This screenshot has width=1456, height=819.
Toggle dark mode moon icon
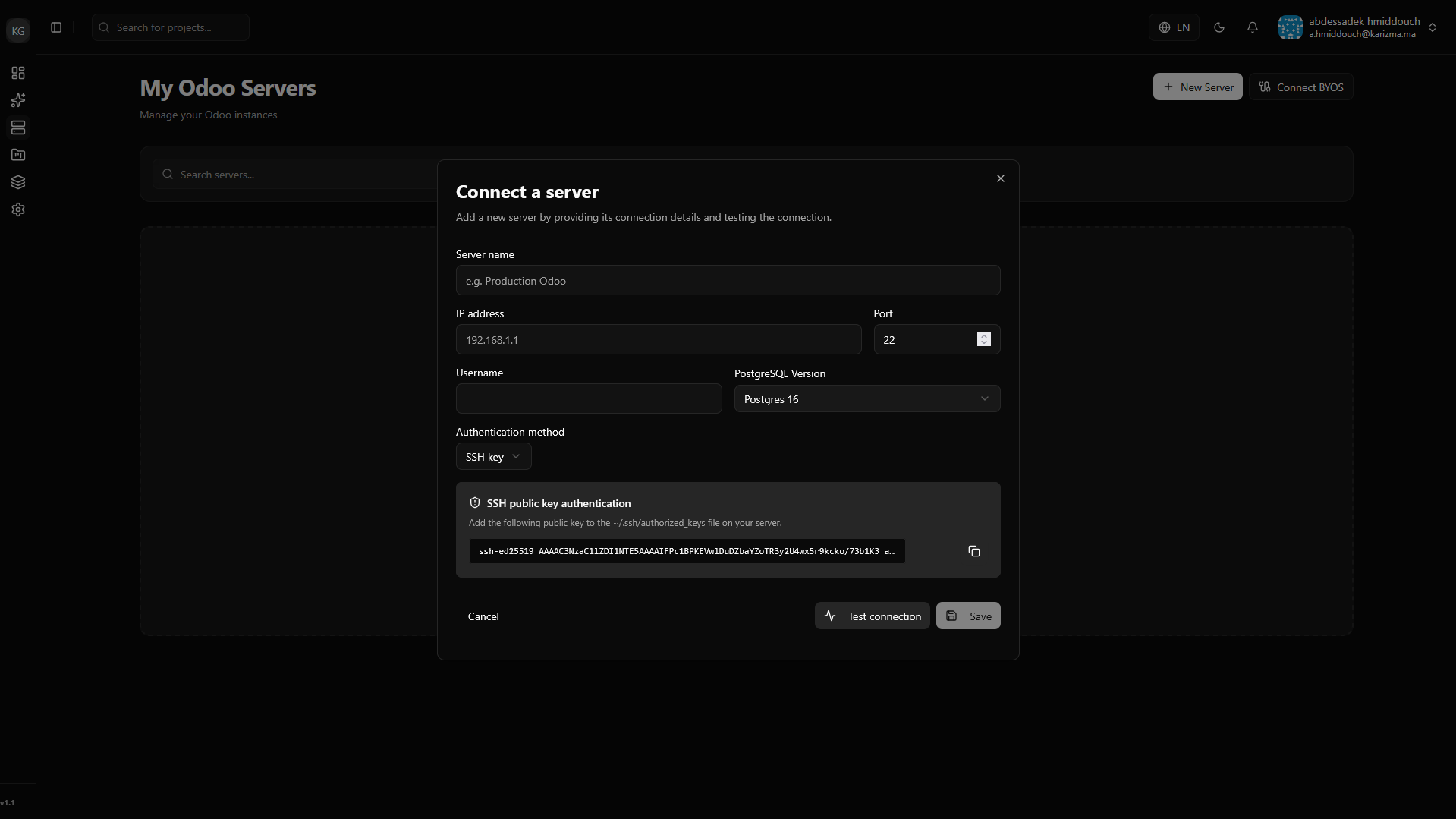tap(1219, 27)
